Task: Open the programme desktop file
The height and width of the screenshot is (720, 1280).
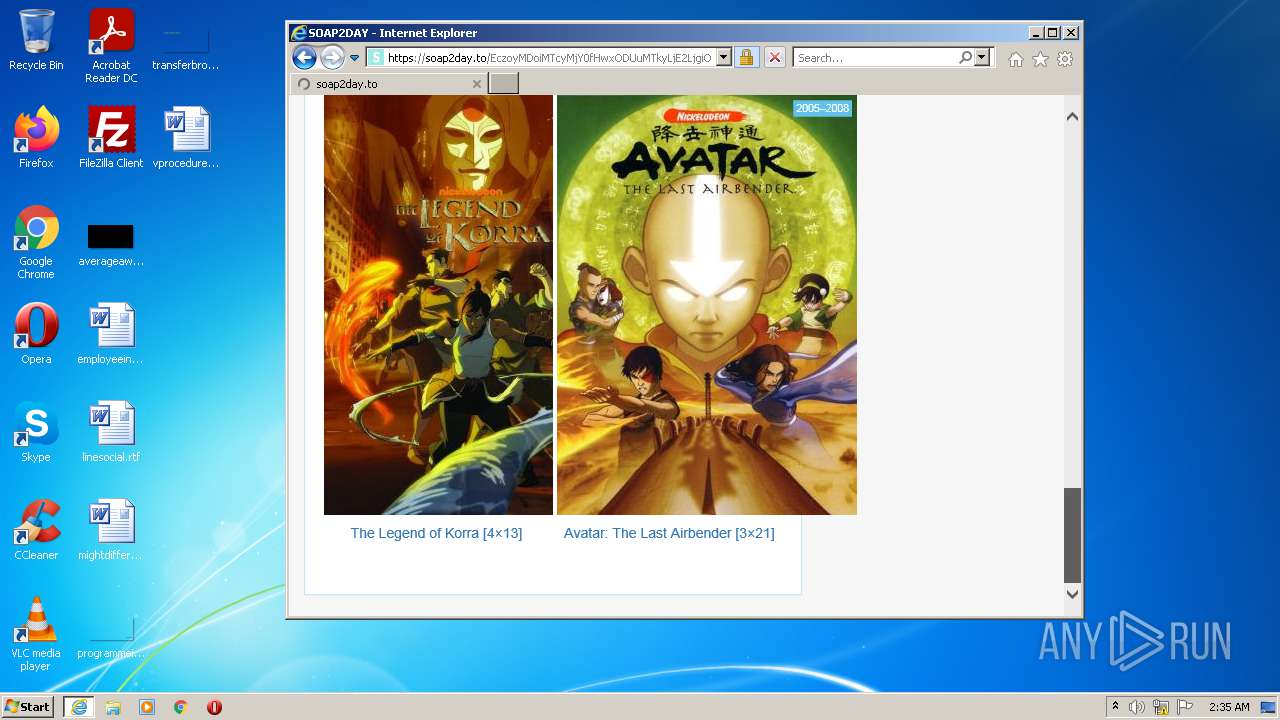Action: 111,636
